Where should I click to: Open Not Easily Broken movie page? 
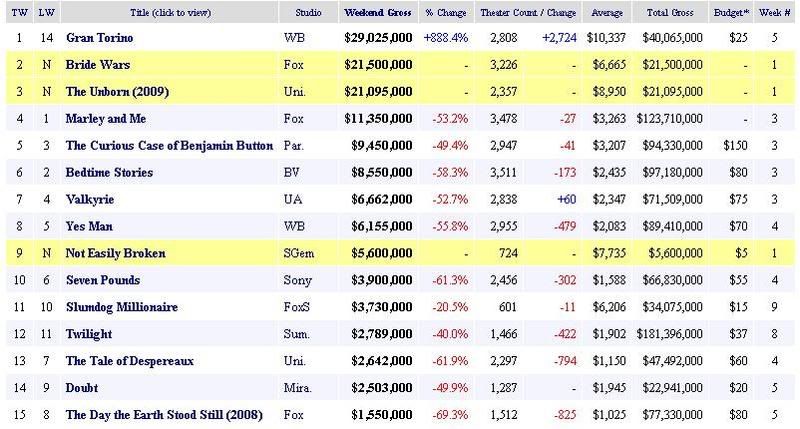(118, 253)
